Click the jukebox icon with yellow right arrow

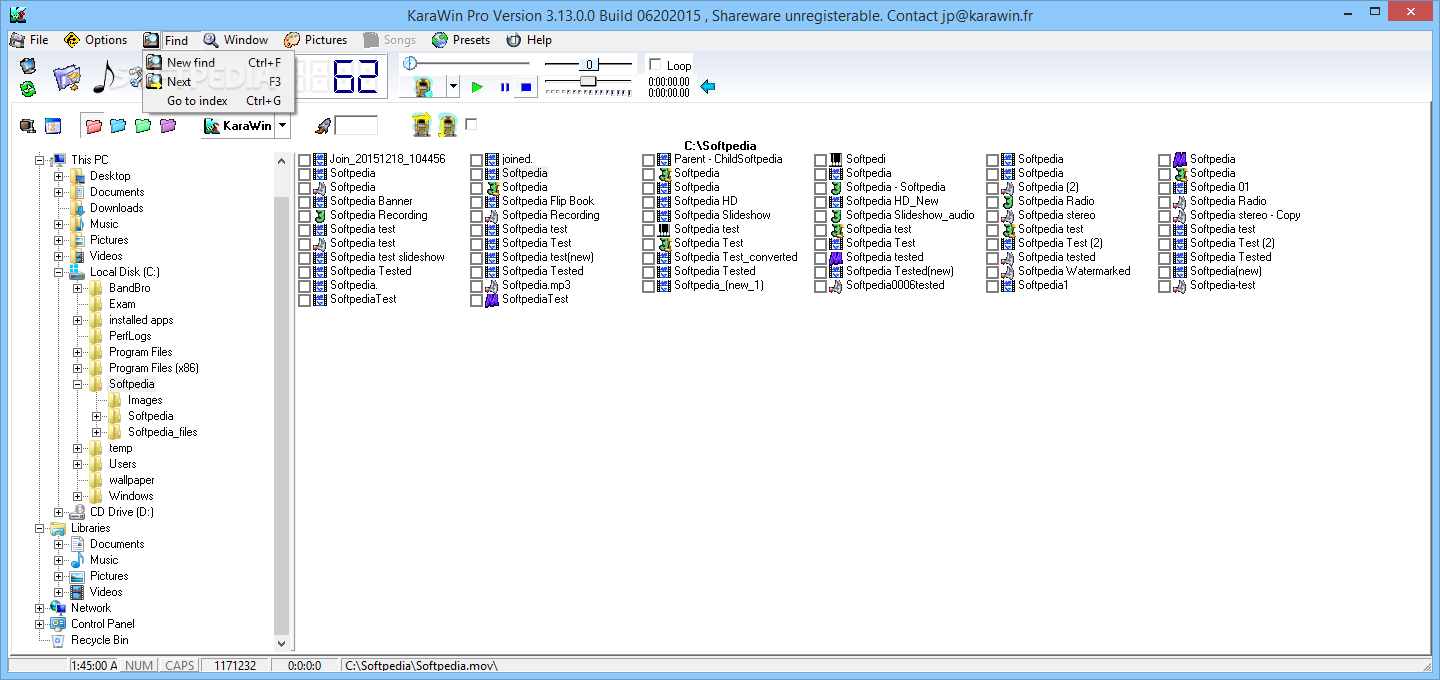coord(422,125)
